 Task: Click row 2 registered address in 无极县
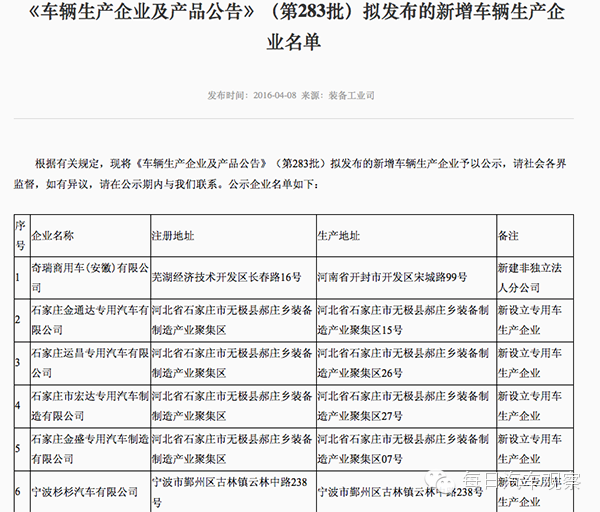click(x=232, y=320)
